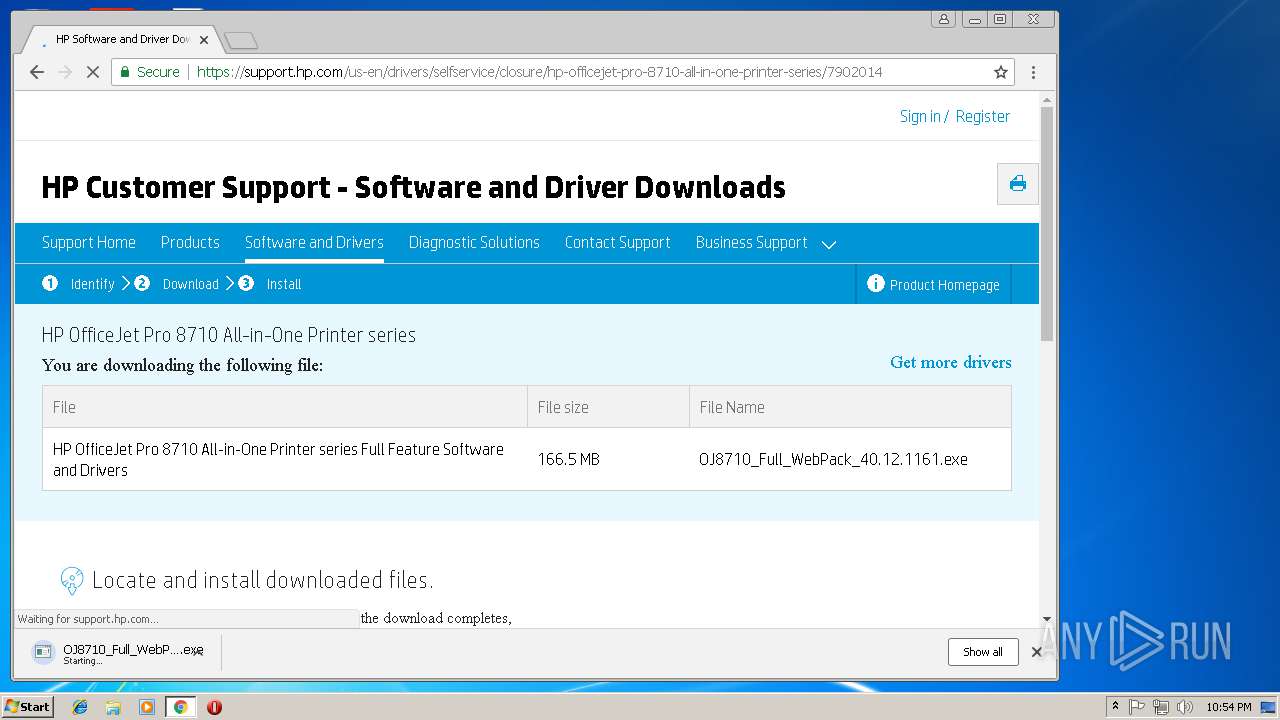Show hidden tray icons arrow
Image resolution: width=1280 pixels, height=720 pixels.
tap(1115, 707)
